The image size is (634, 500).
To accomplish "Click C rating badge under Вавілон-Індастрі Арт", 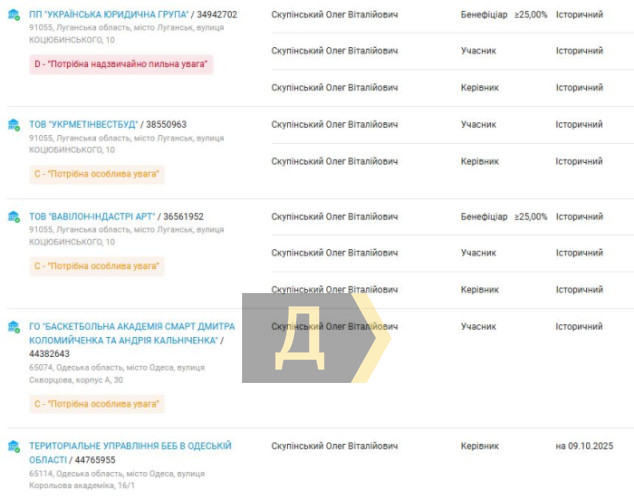I will click(96, 266).
